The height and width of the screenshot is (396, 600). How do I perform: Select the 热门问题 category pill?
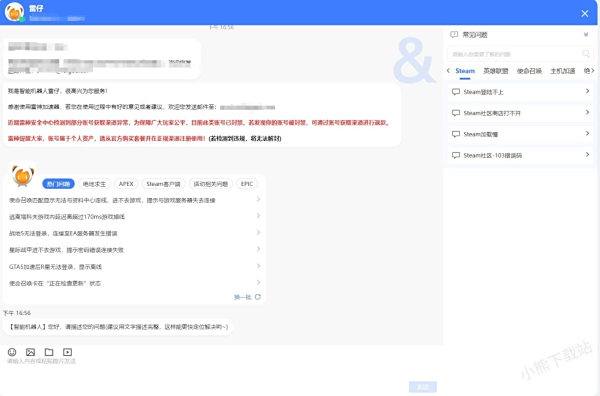(58, 184)
